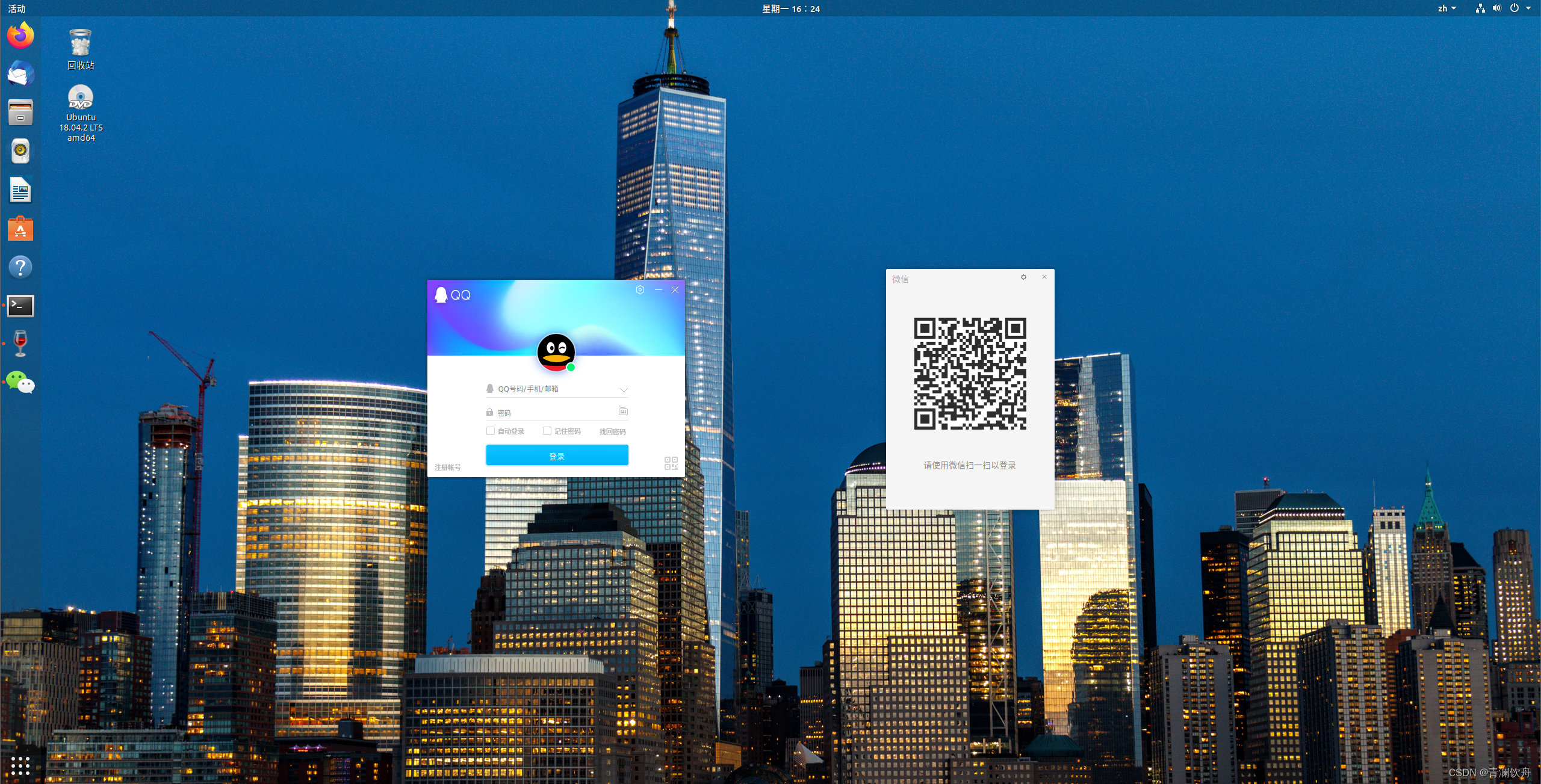
Task: Open WeChat login window settings gear
Action: pyautogui.click(x=1023, y=277)
